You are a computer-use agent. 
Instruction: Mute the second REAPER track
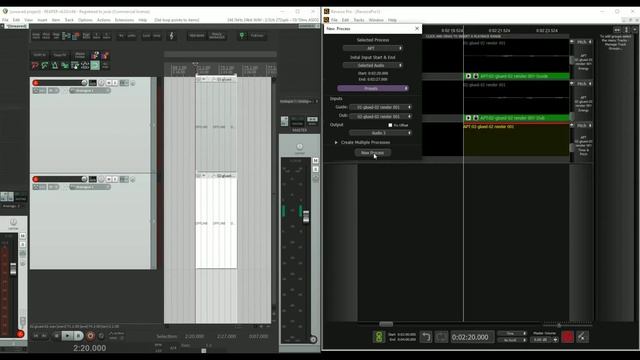tap(109, 179)
